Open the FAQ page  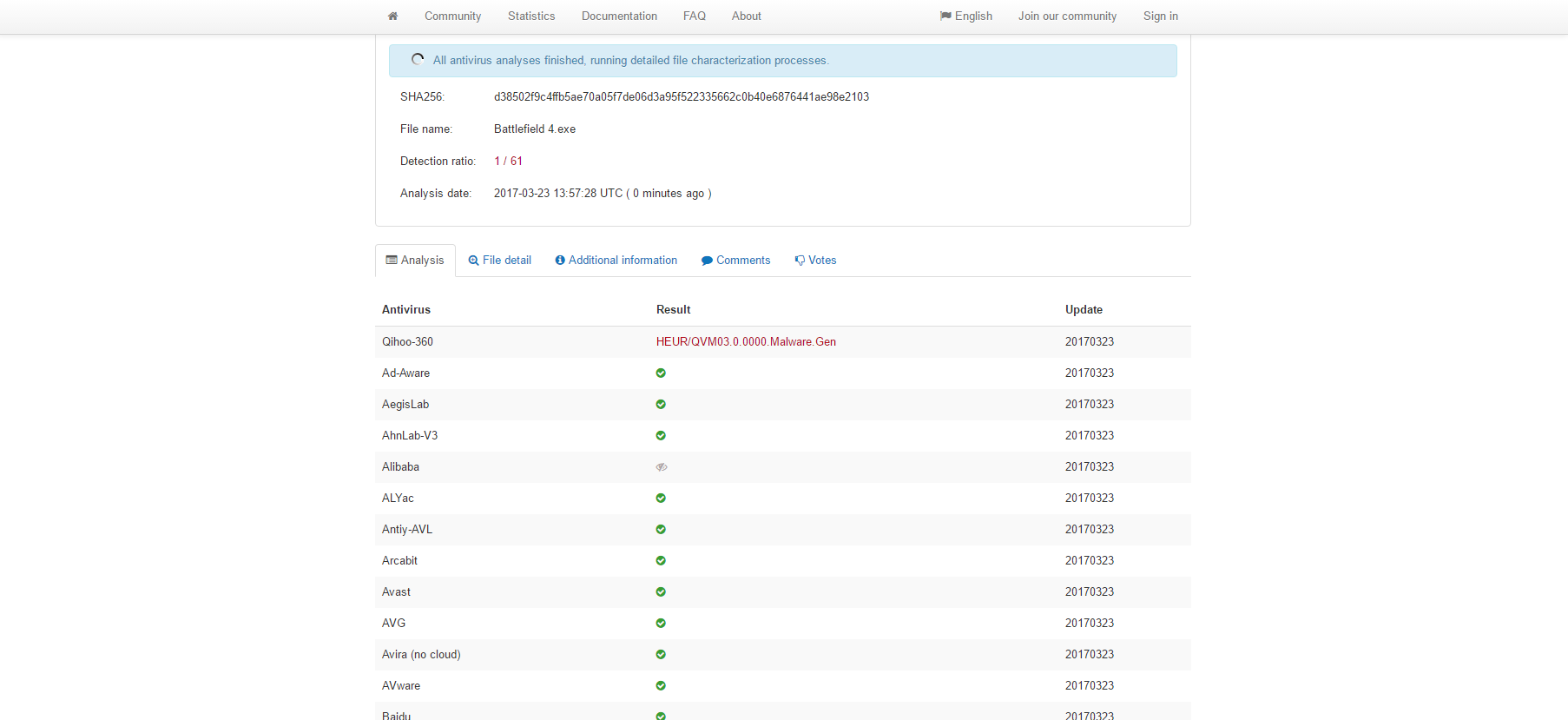tap(695, 17)
